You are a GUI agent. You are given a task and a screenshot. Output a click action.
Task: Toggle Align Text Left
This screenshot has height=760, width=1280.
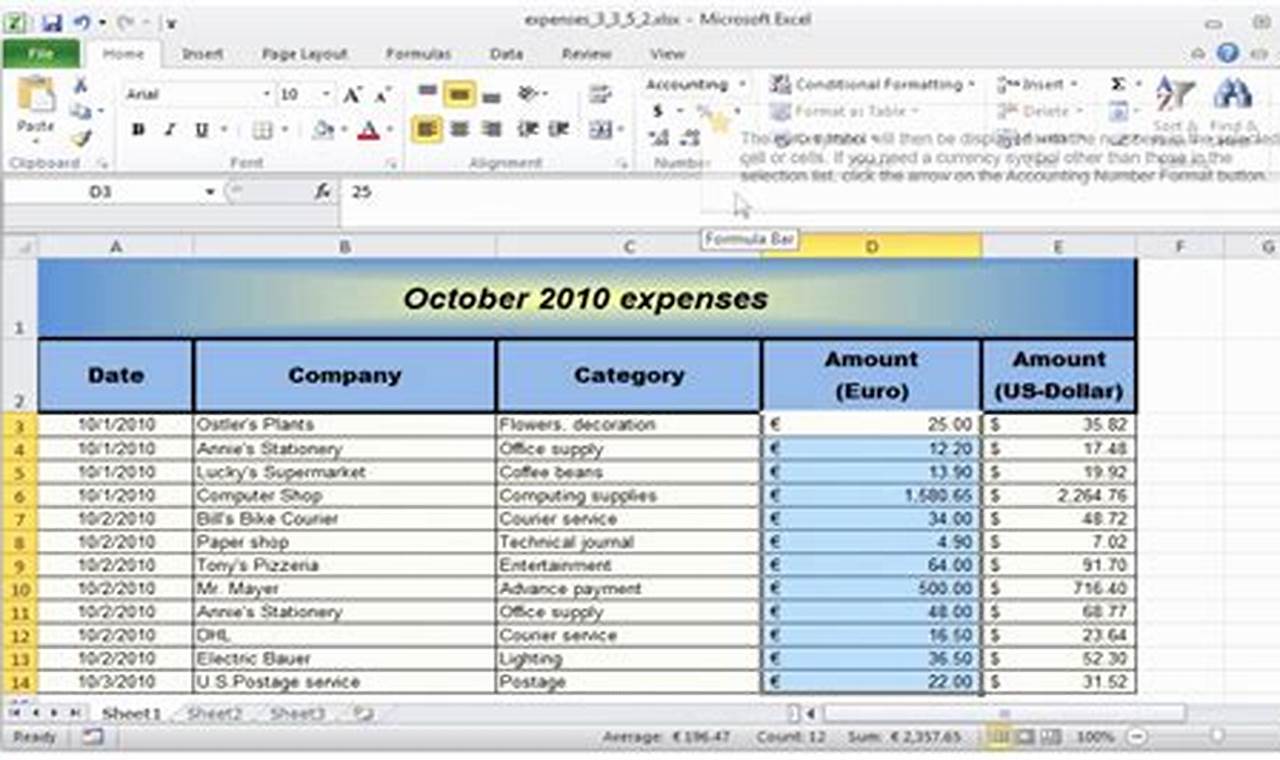click(x=428, y=129)
